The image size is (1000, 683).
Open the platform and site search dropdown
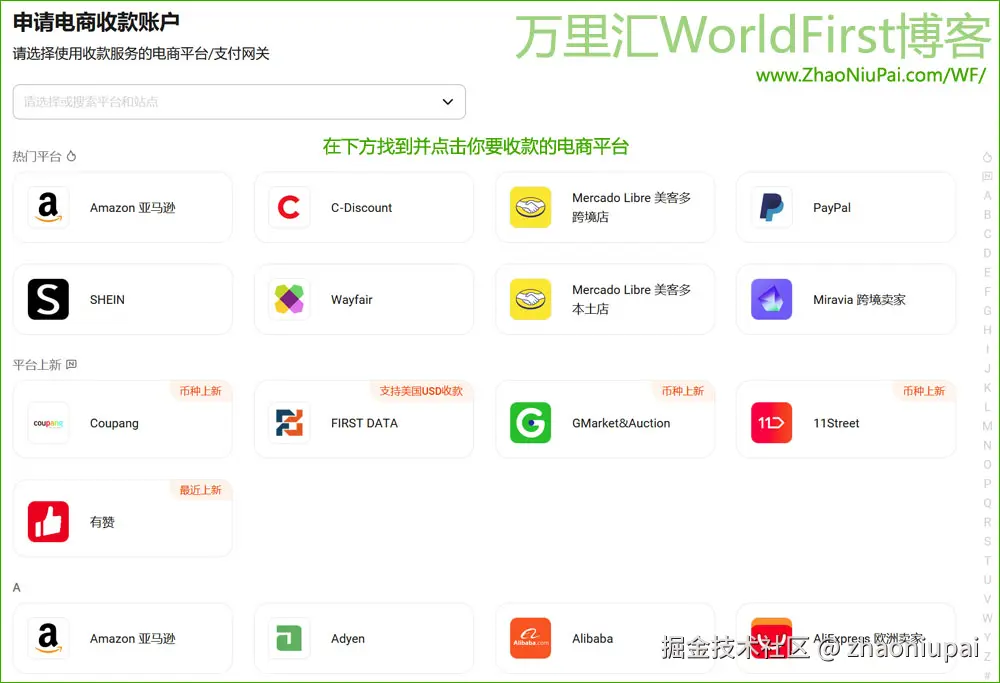tap(239, 102)
